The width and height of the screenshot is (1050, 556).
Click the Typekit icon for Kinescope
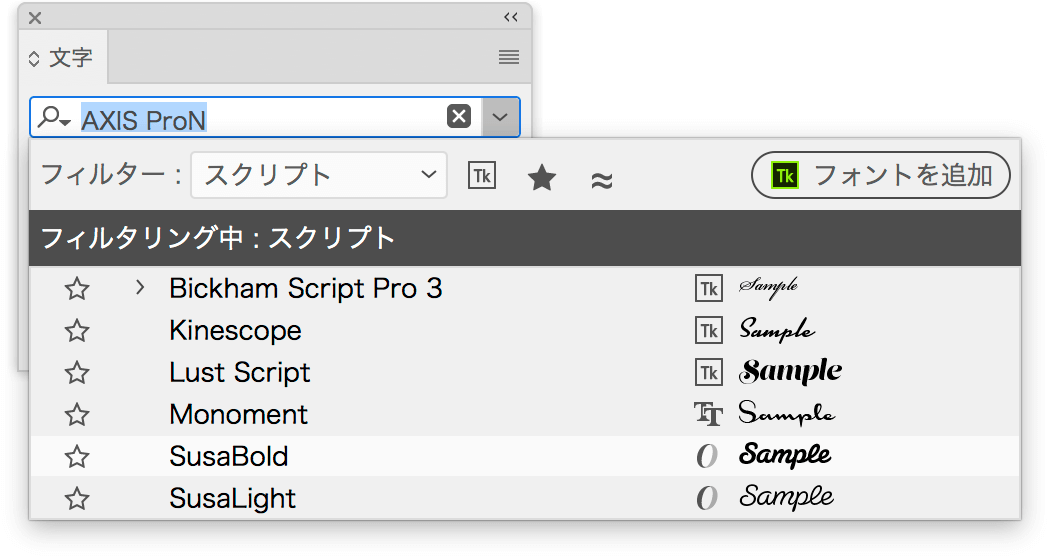(708, 330)
